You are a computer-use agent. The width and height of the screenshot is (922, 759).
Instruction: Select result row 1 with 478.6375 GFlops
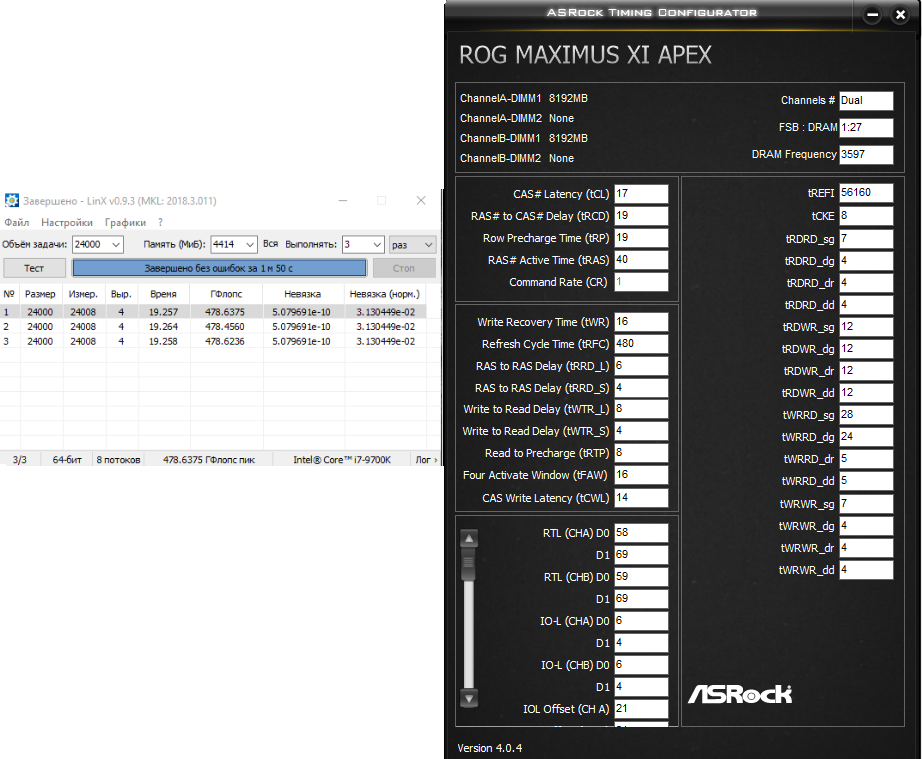pos(213,312)
